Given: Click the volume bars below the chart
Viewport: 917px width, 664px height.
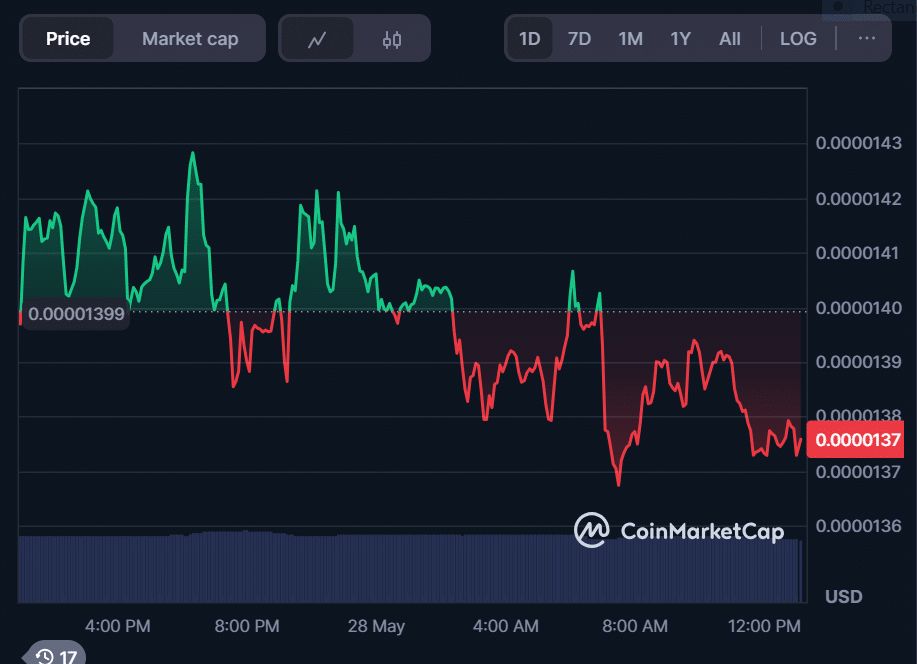Looking at the screenshot, I should [x=400, y=568].
